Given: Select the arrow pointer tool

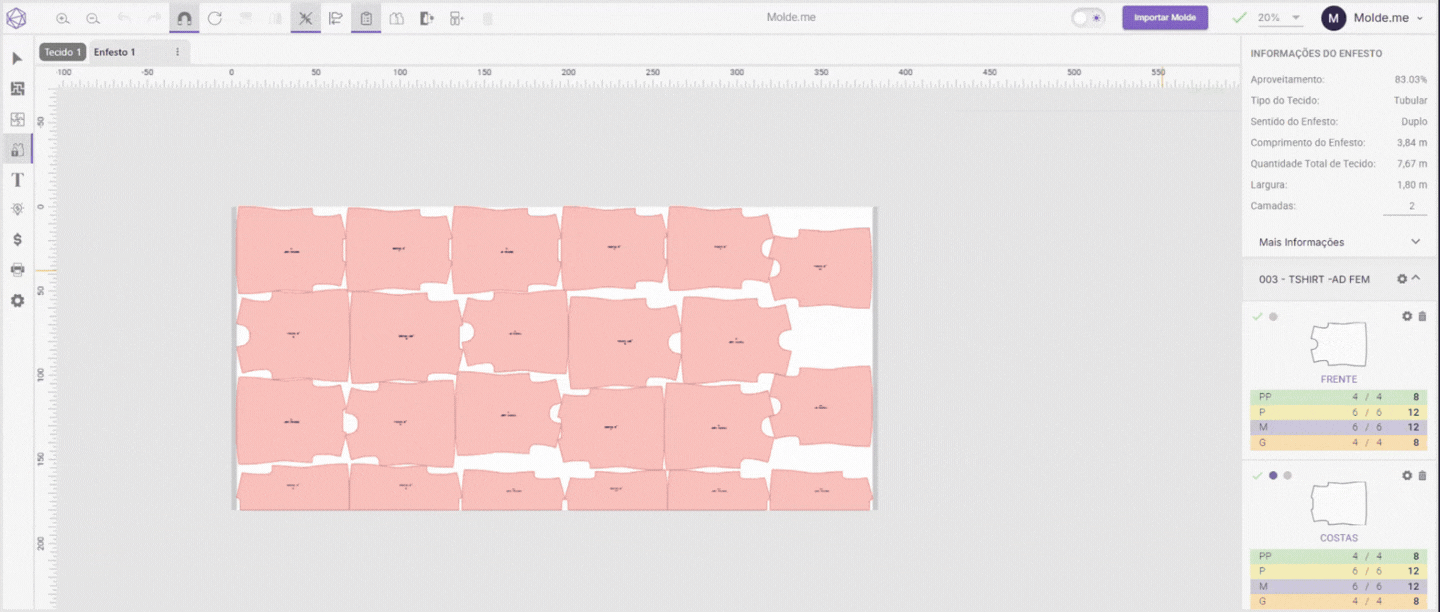Looking at the screenshot, I should (17, 59).
